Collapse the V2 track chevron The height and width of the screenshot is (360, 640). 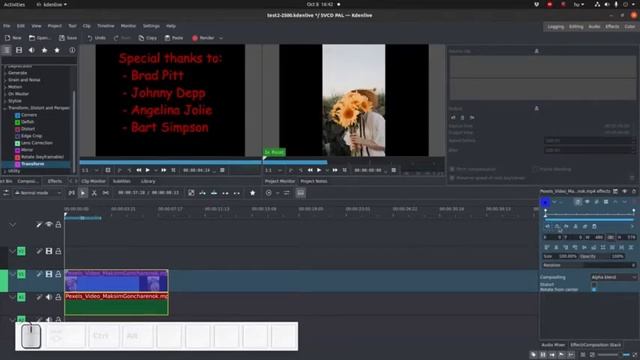12,251
